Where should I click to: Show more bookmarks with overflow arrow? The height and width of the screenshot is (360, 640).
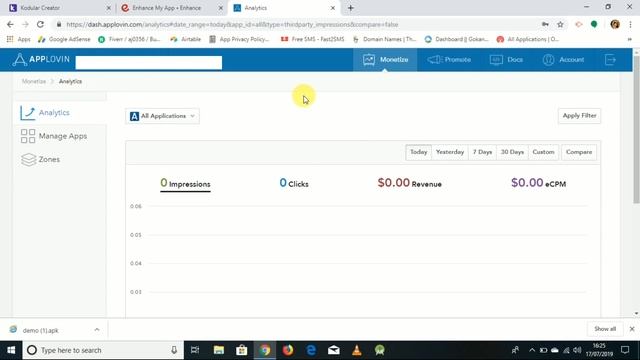pos(630,39)
